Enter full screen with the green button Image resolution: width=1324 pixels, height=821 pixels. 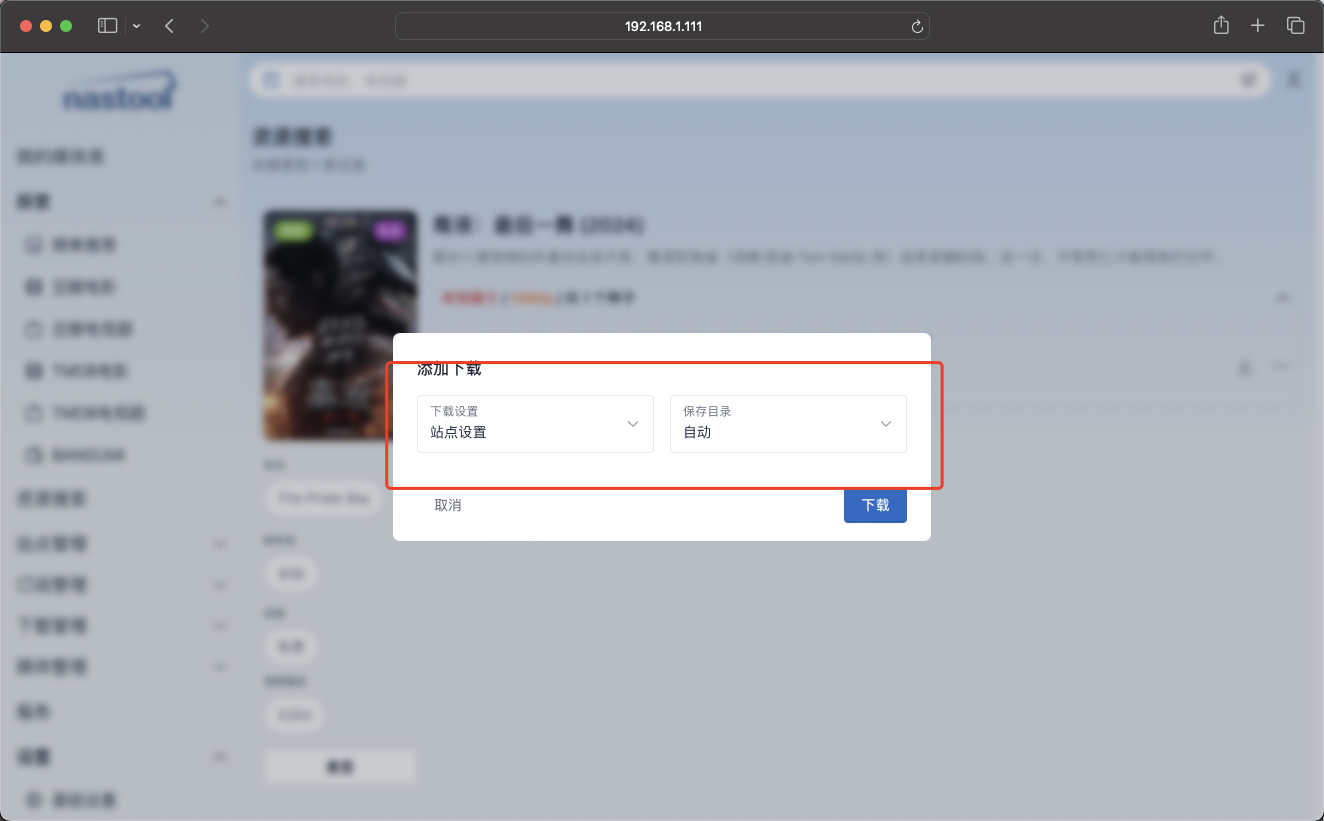coord(66,26)
